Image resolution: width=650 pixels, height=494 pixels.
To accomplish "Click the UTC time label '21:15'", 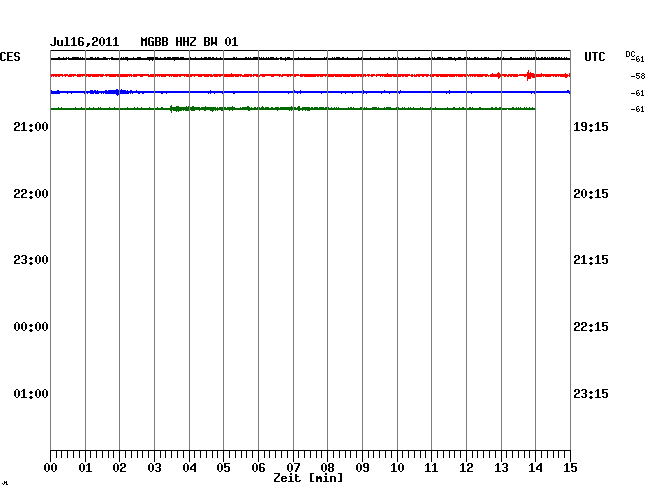I will click(x=591, y=260).
